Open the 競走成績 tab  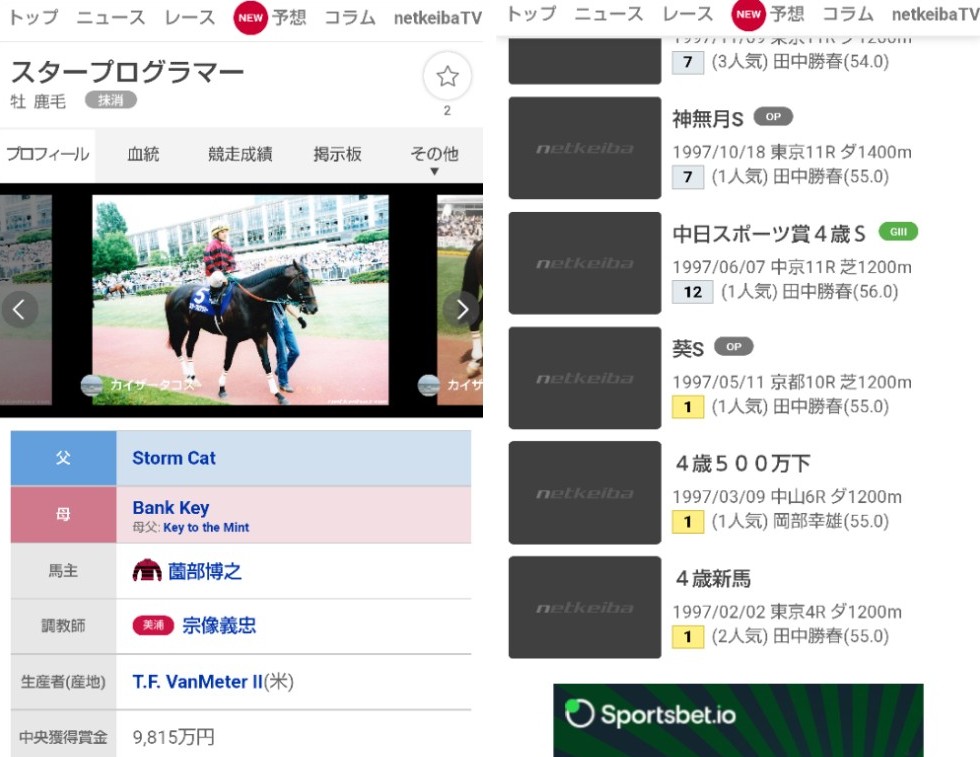point(240,154)
